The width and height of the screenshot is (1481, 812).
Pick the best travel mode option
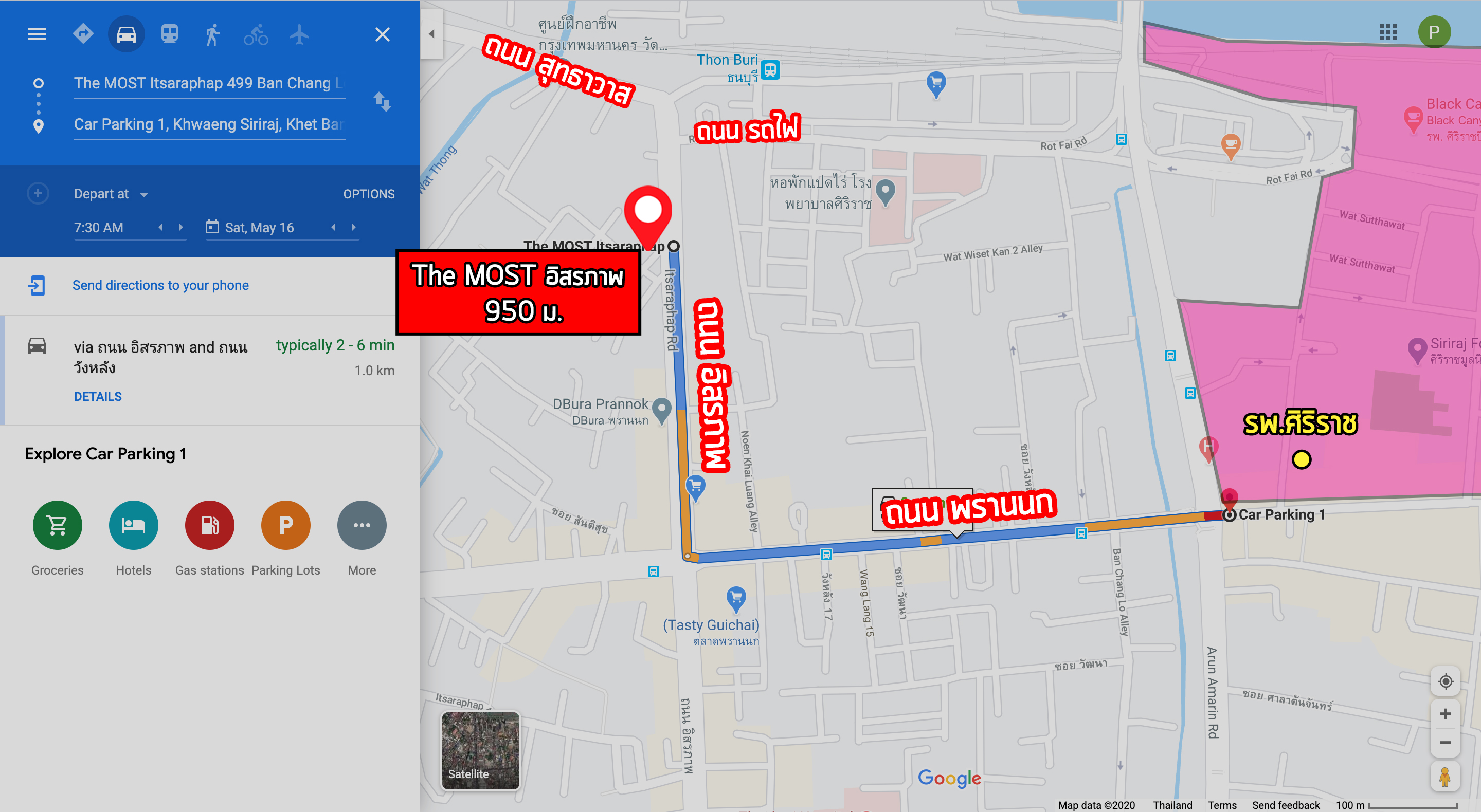click(x=83, y=34)
